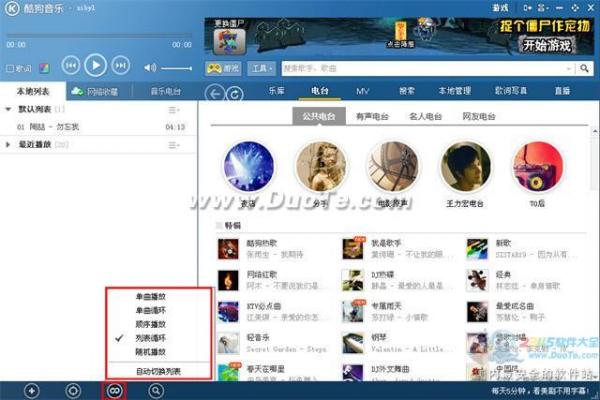600x400 pixels.
Task: Go back with the left arrow button
Action: pyautogui.click(x=215, y=94)
